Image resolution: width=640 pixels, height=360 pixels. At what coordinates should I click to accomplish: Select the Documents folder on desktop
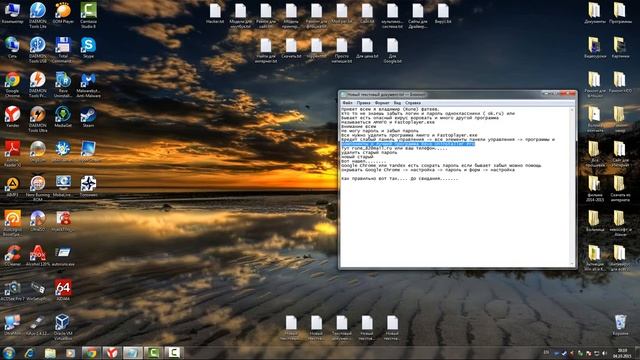click(x=594, y=13)
